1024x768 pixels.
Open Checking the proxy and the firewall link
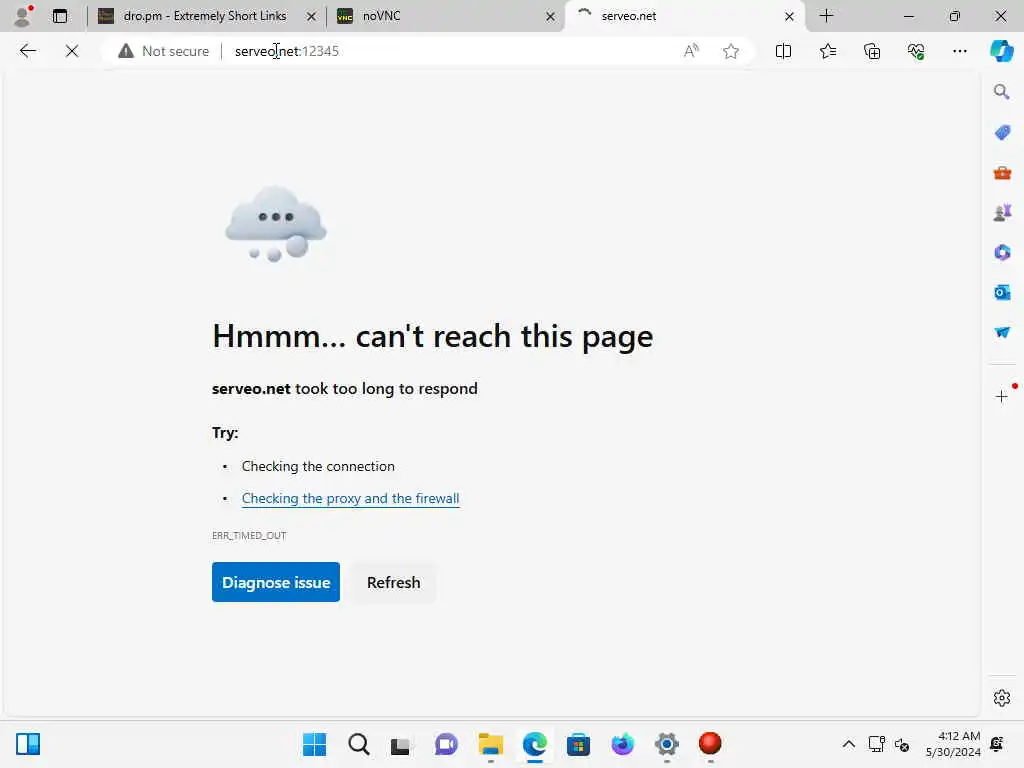point(350,498)
